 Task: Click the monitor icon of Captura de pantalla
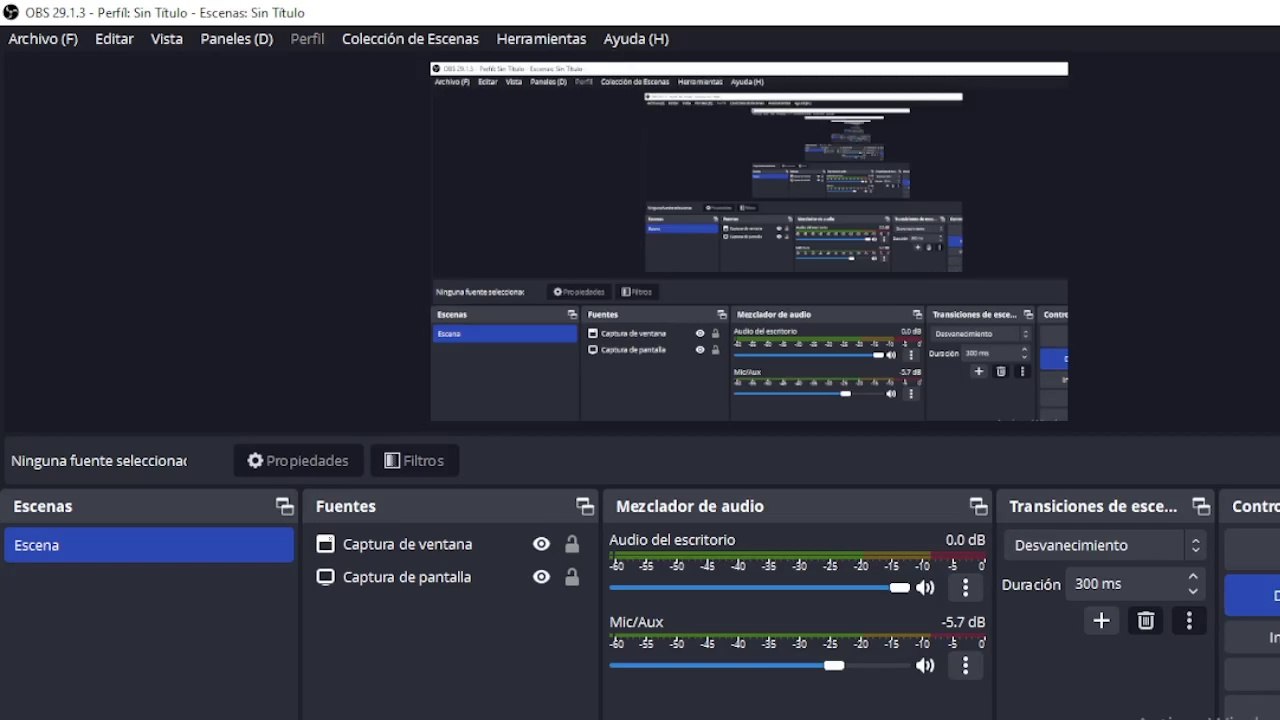pos(325,577)
